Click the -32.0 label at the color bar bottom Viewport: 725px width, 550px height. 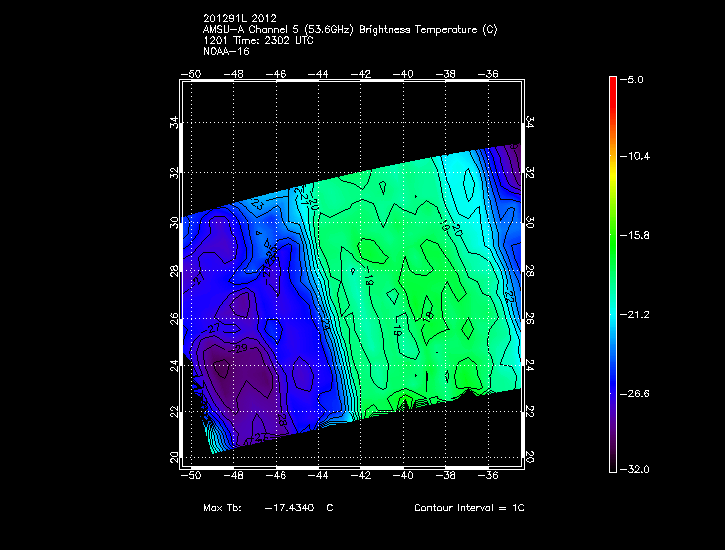coord(640,469)
